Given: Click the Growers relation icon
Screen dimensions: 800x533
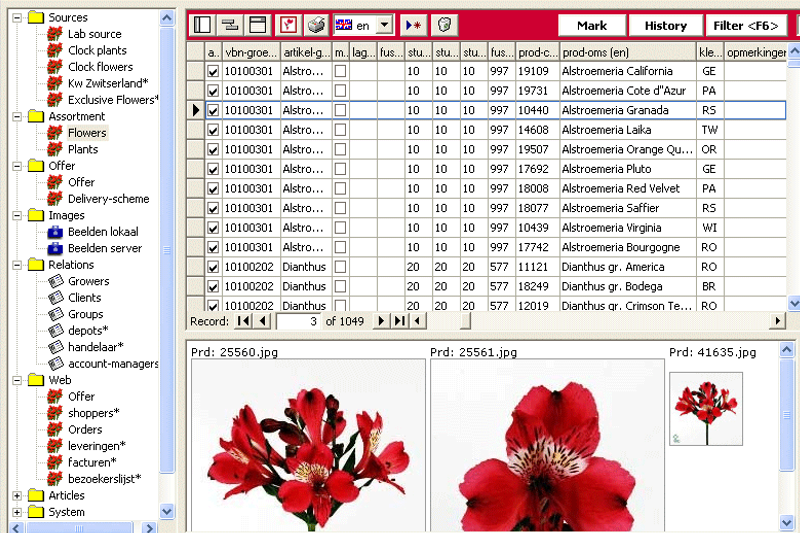Looking at the screenshot, I should 55,282.
